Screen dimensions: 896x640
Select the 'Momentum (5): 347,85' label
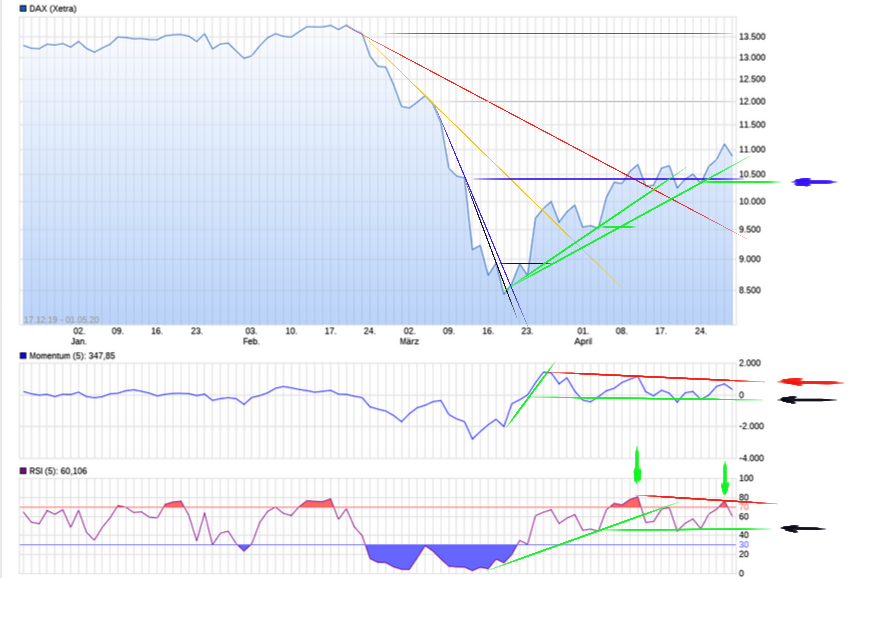[x=72, y=356]
